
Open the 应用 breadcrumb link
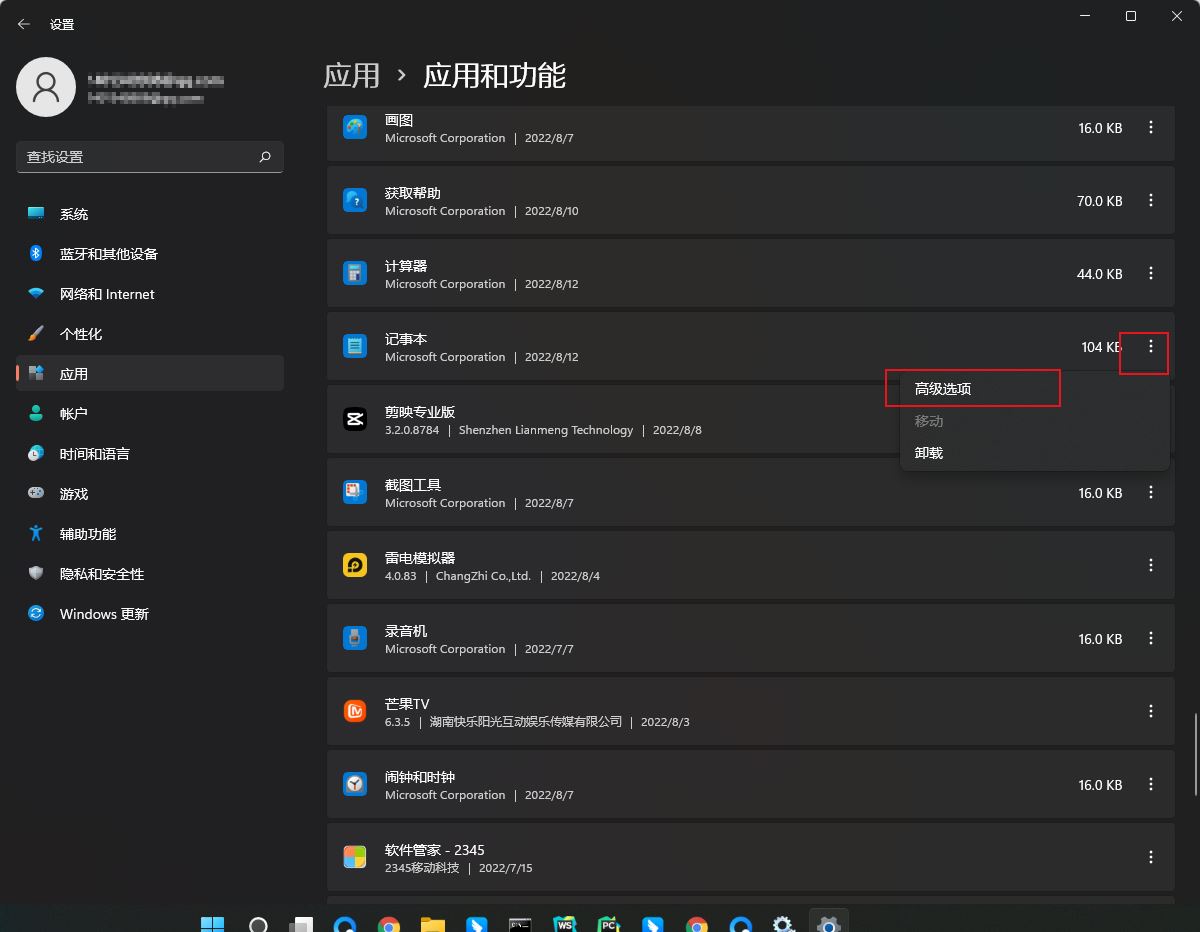pyautogui.click(x=352, y=74)
